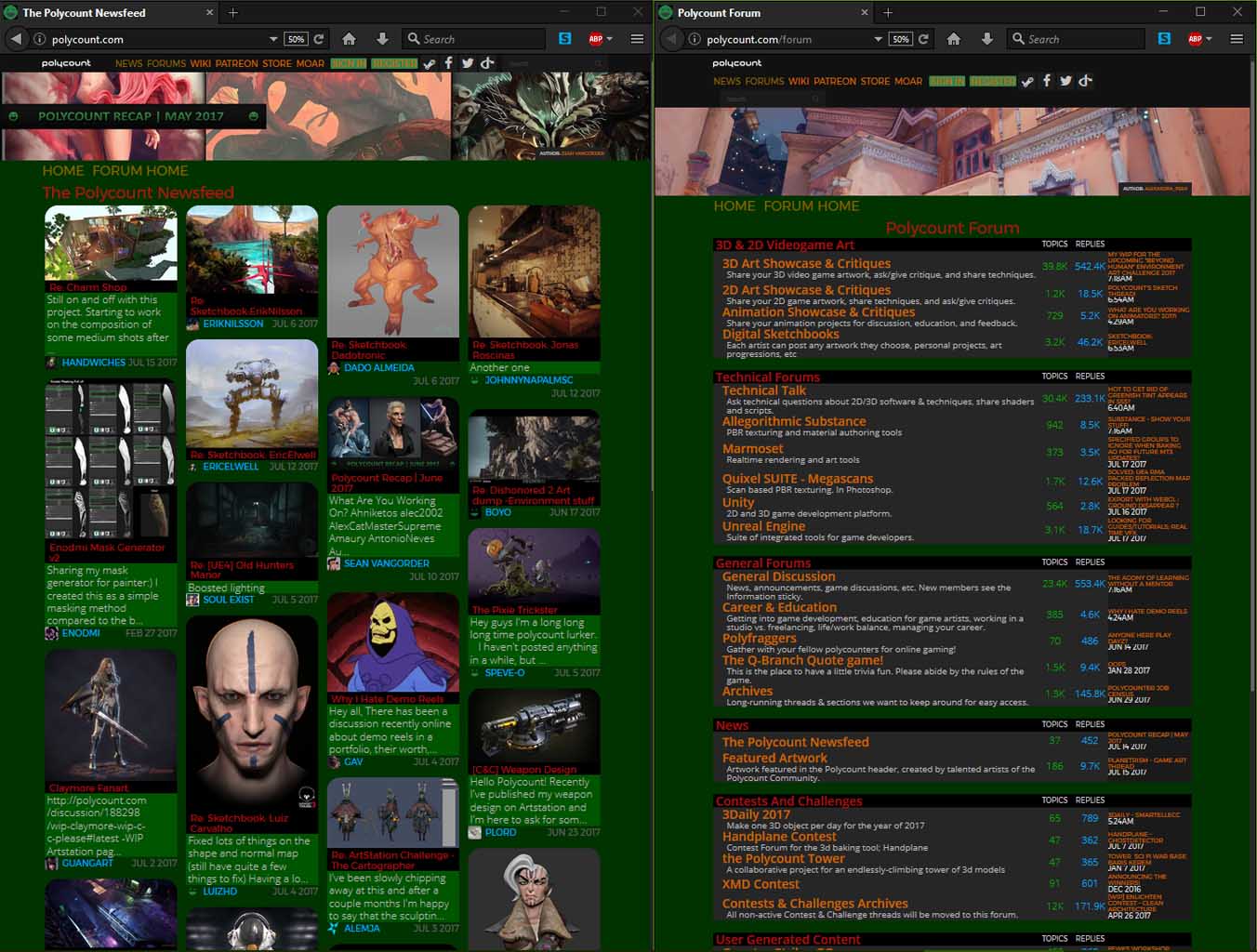Open the hamburger menu in Newsfeed window

[x=637, y=39]
